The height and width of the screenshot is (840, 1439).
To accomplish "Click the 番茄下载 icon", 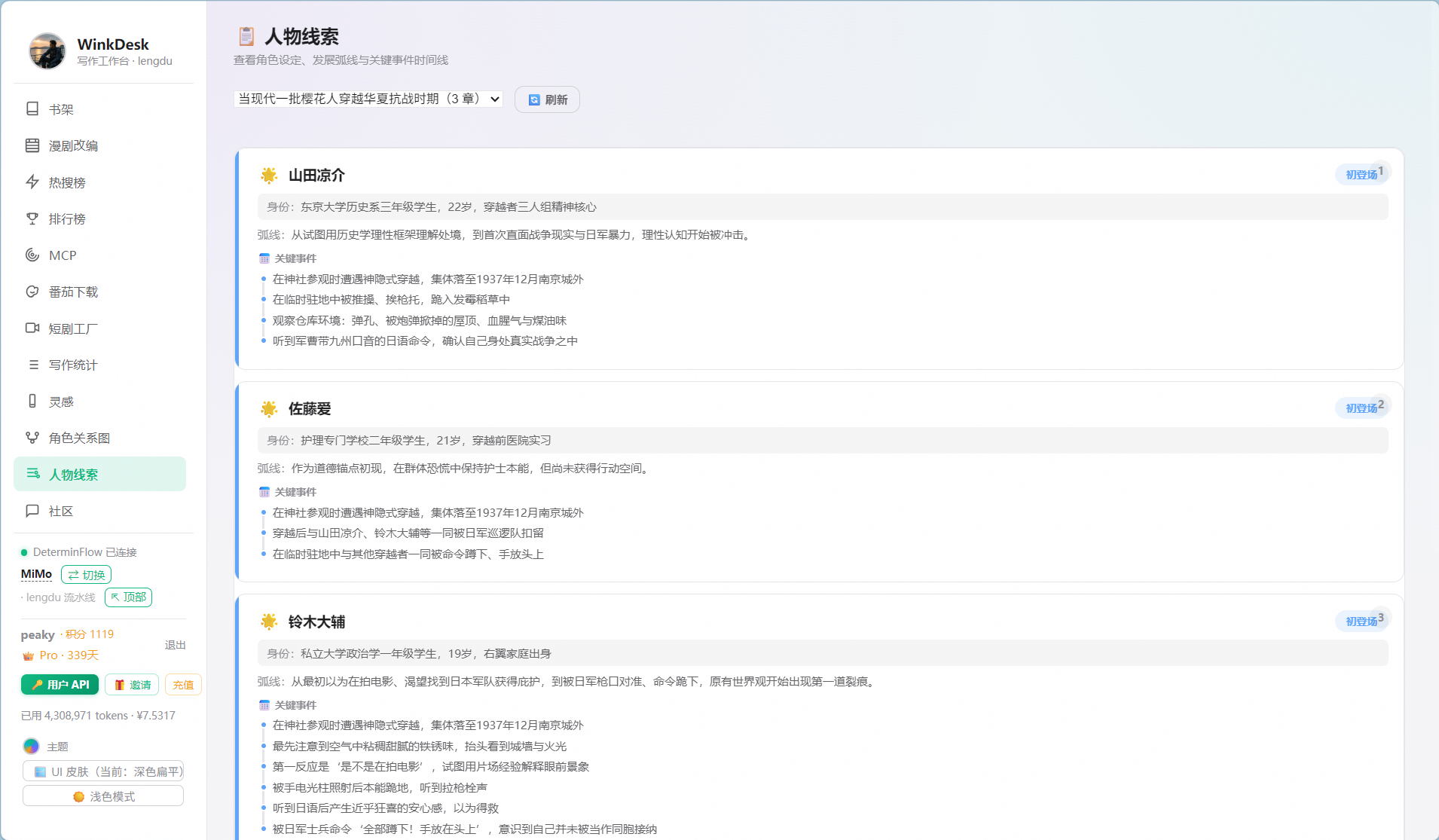I will [x=32, y=292].
